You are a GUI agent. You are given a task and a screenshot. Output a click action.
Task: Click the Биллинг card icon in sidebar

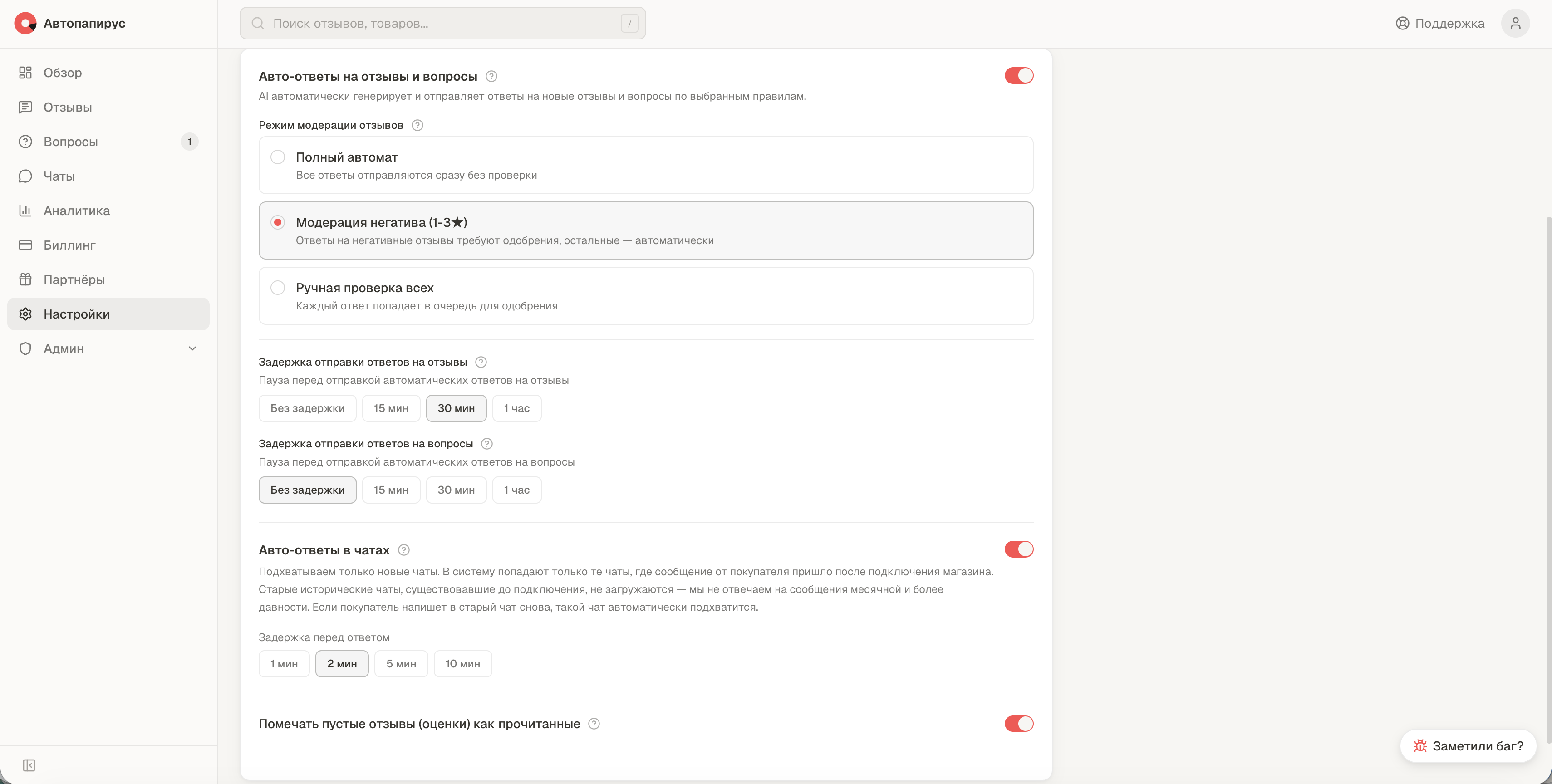(25, 245)
